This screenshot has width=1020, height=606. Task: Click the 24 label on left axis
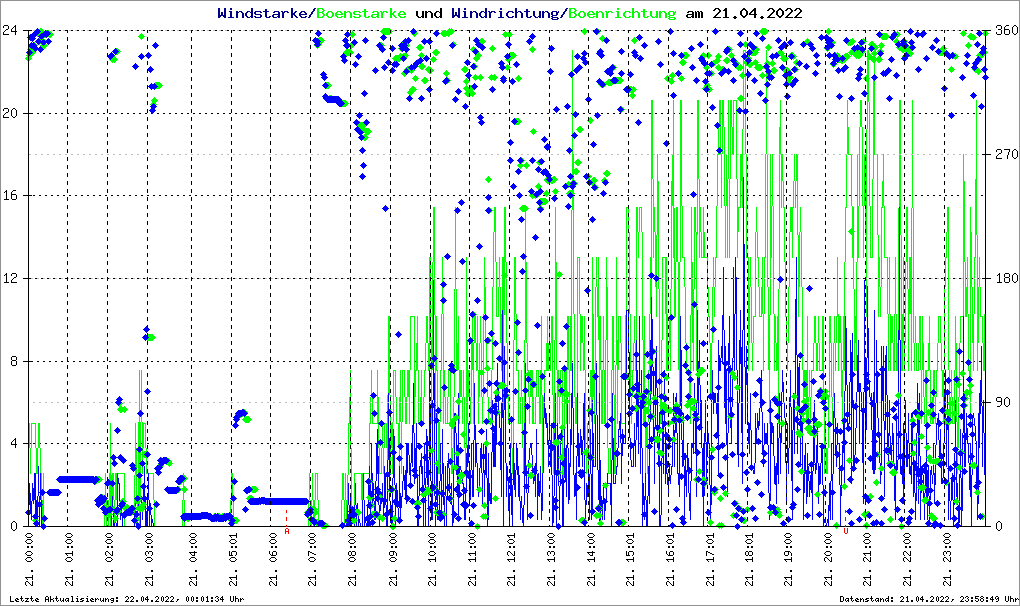pyautogui.click(x=10, y=30)
